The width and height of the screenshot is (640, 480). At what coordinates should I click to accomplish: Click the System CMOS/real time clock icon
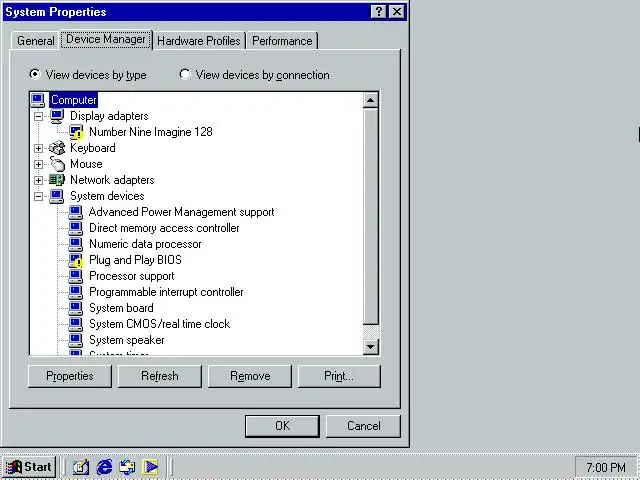click(76, 324)
